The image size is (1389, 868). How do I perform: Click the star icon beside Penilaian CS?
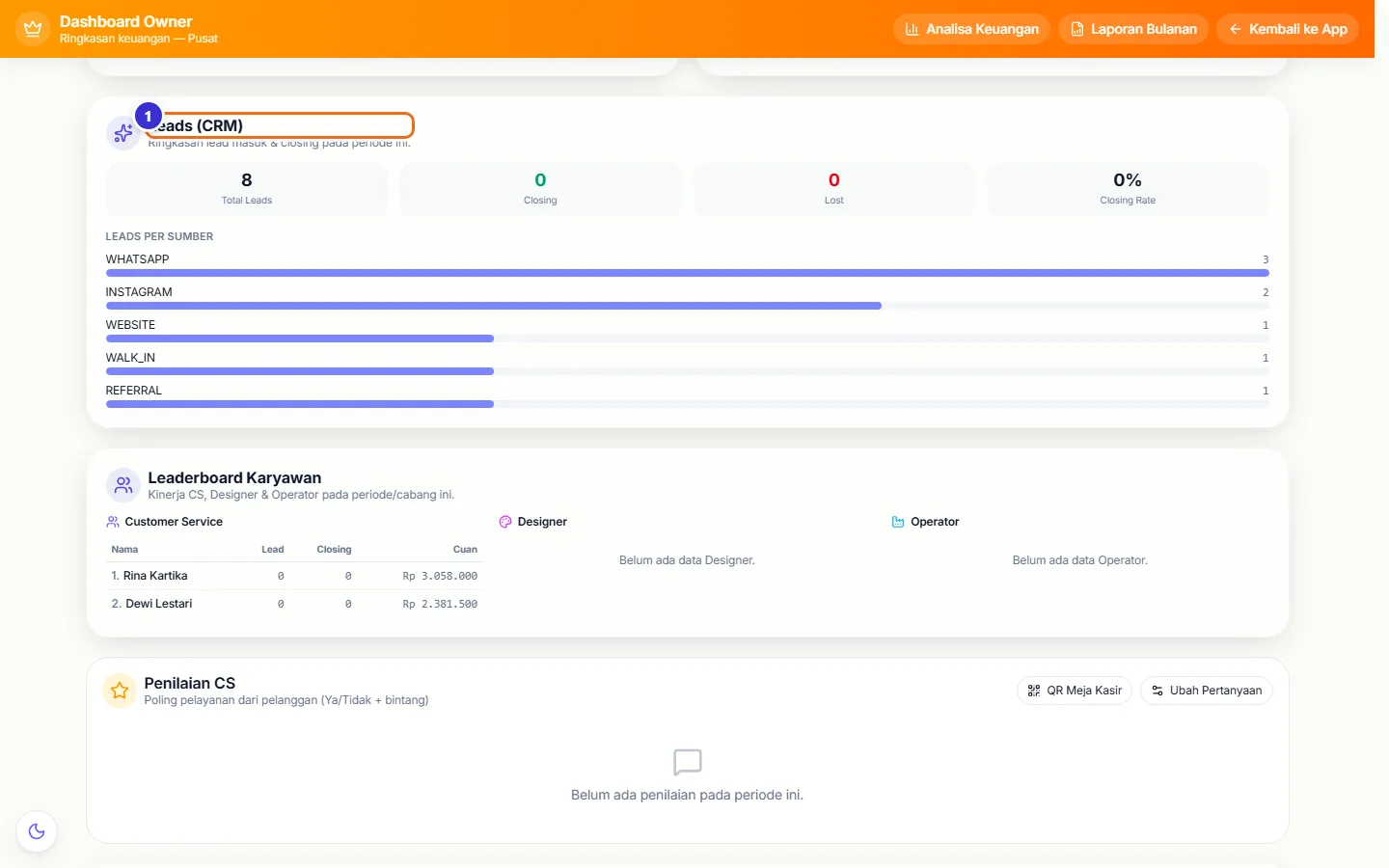[120, 691]
